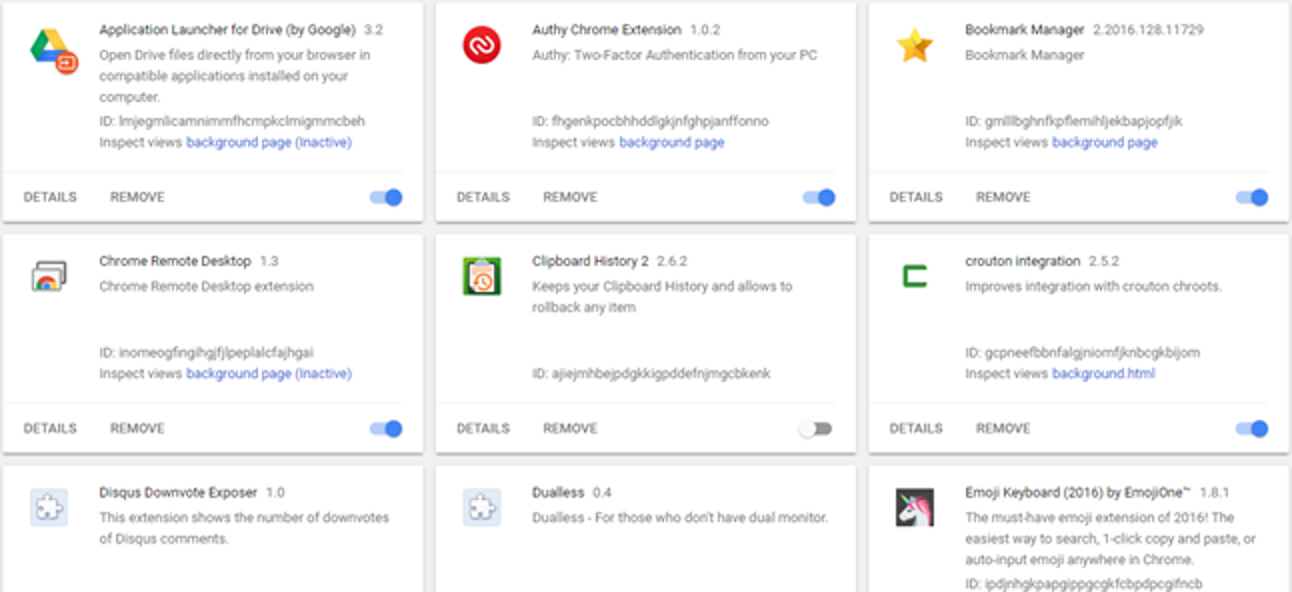1292x592 pixels.
Task: Click the Chrome Remote Desktop title text
Action: [175, 261]
